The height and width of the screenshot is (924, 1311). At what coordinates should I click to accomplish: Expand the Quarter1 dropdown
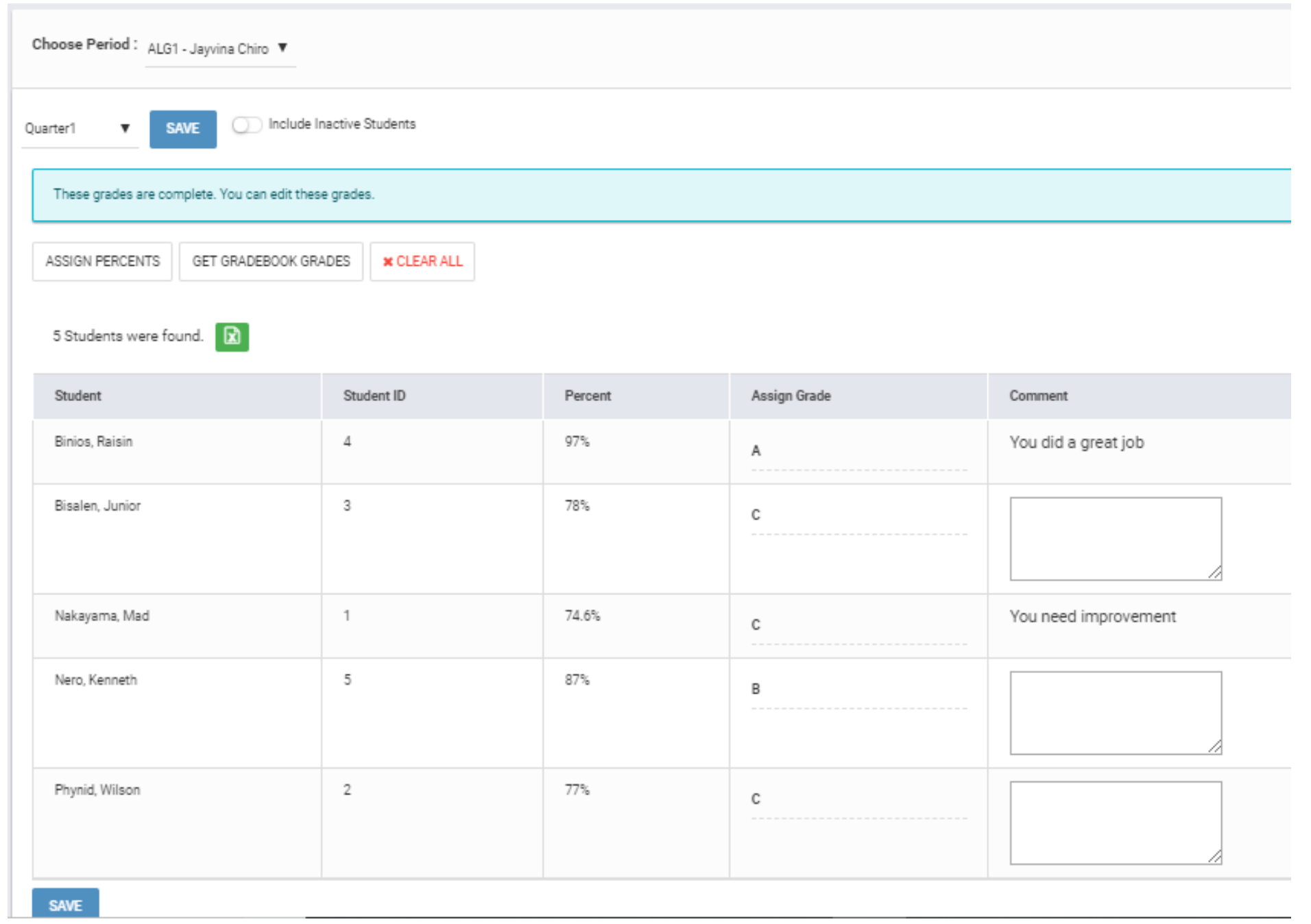[77, 128]
